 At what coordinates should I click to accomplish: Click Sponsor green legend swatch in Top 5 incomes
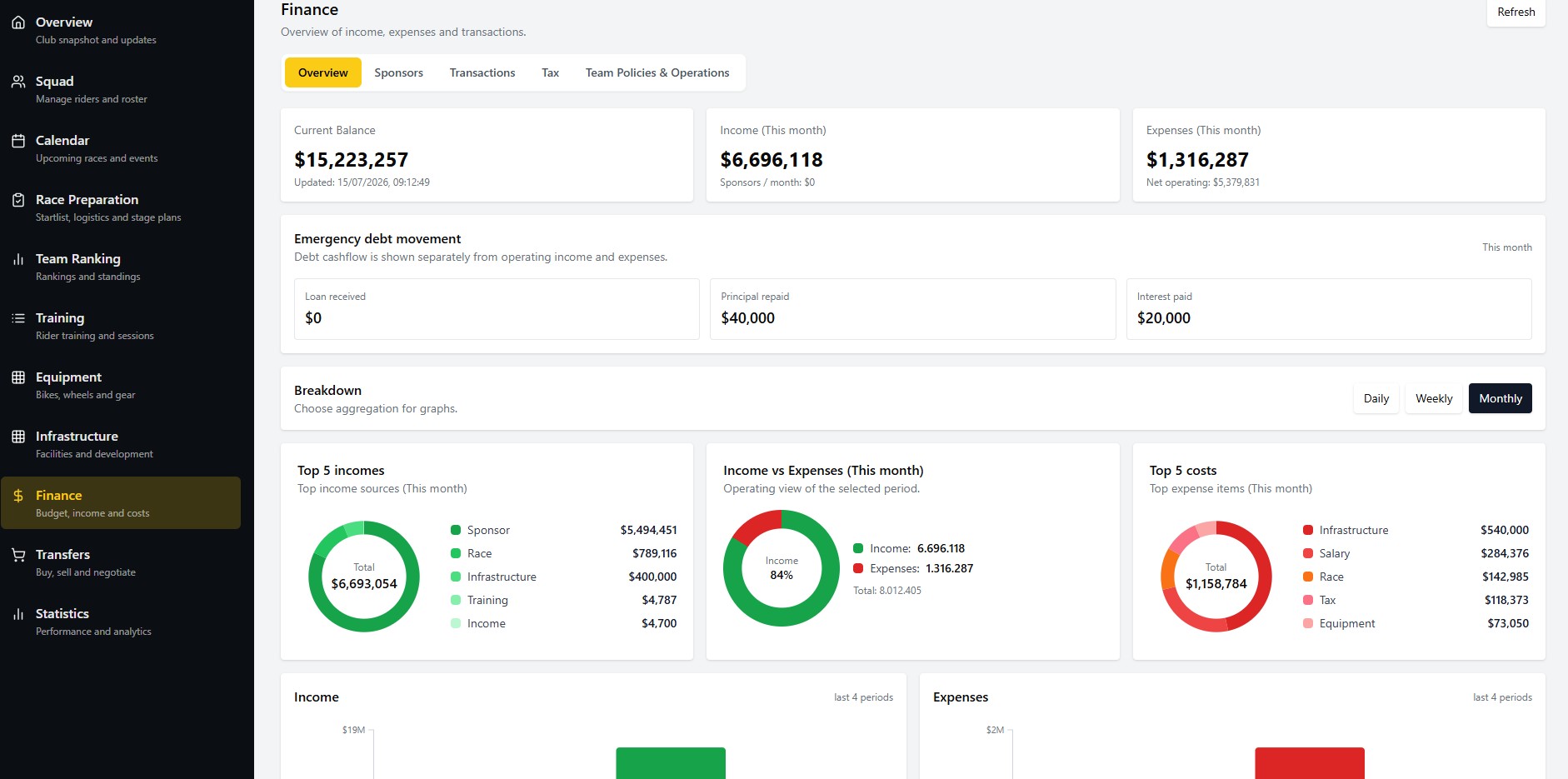pos(456,530)
